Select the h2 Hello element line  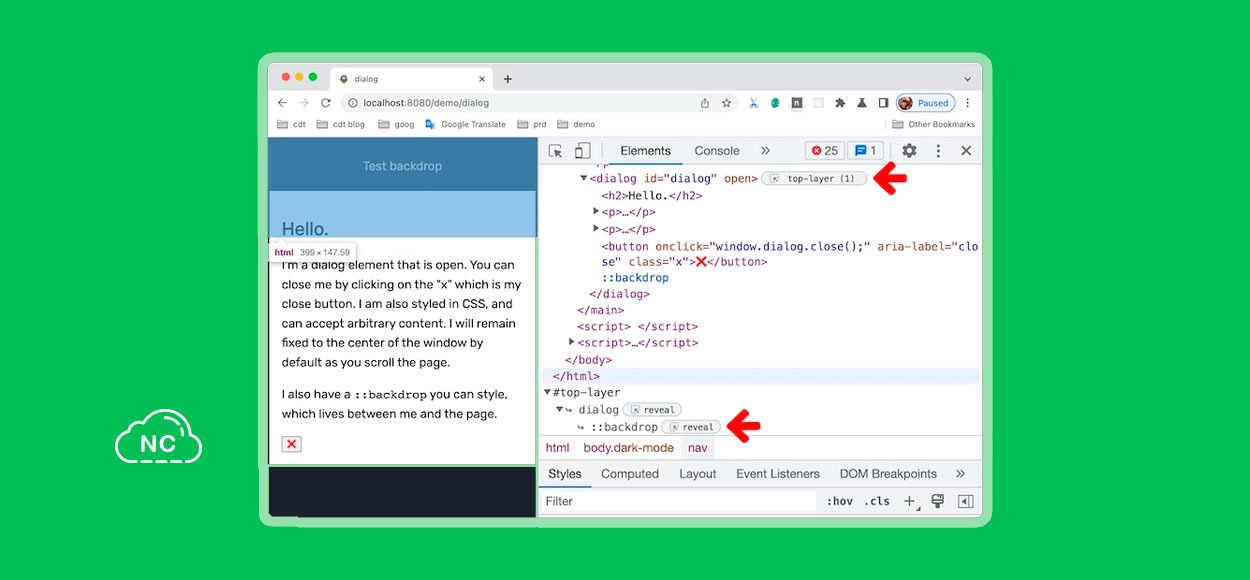pyautogui.click(x=652, y=196)
